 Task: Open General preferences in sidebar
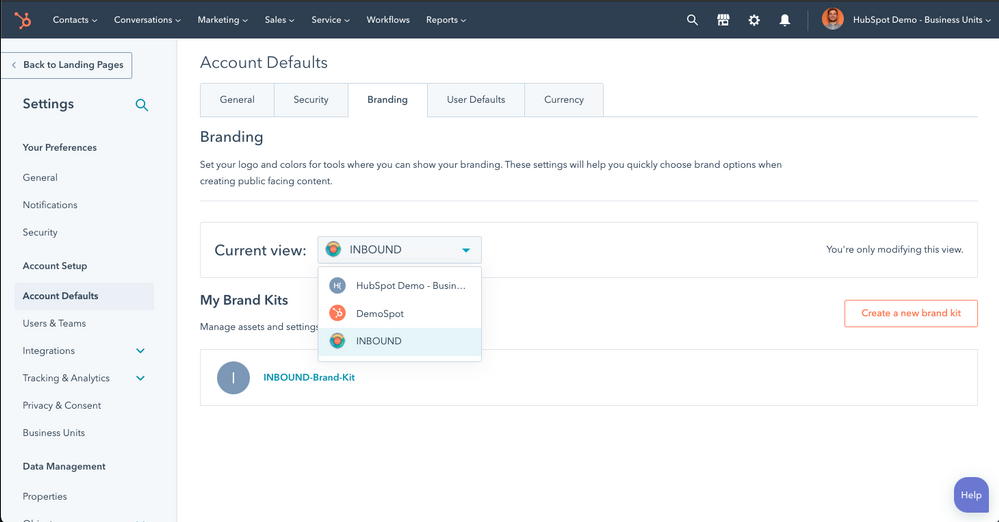point(40,178)
